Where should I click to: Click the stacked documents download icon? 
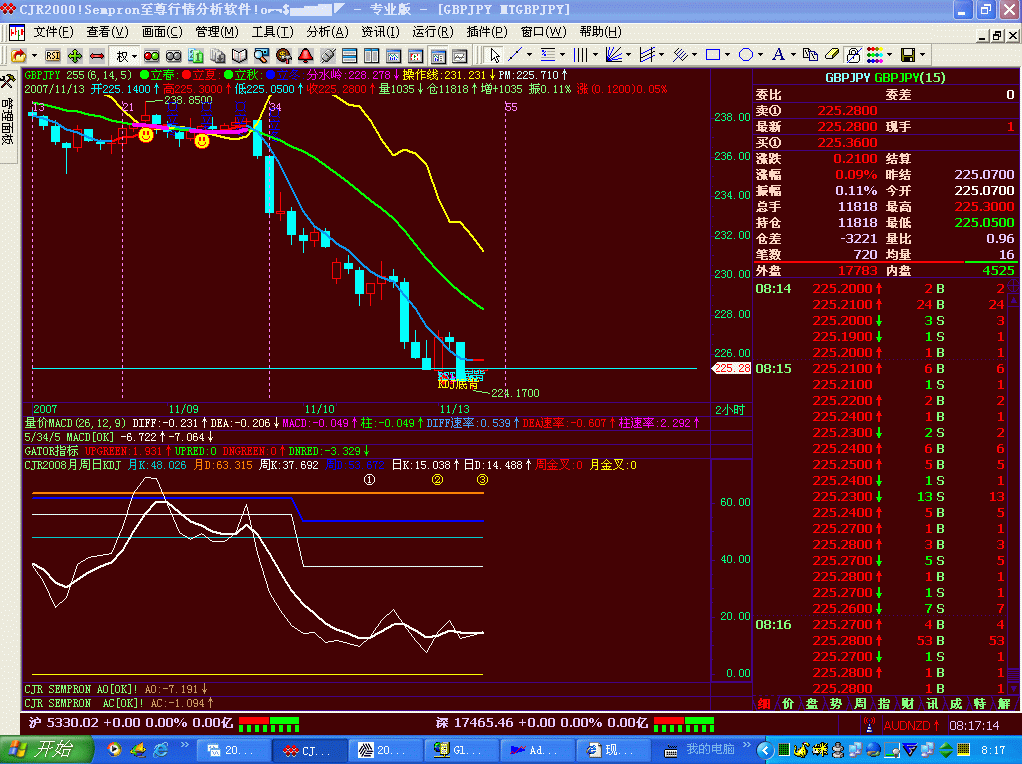(x=217, y=56)
